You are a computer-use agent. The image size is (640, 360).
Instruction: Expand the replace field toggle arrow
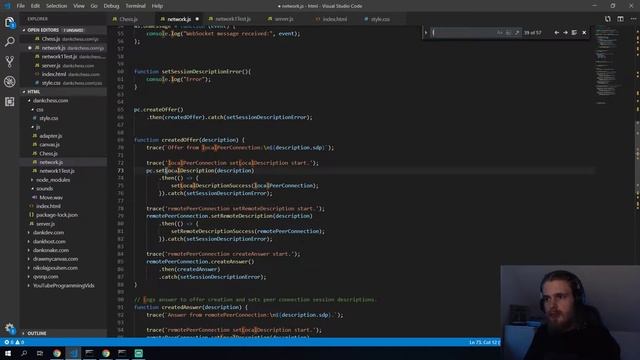(x=426, y=32)
